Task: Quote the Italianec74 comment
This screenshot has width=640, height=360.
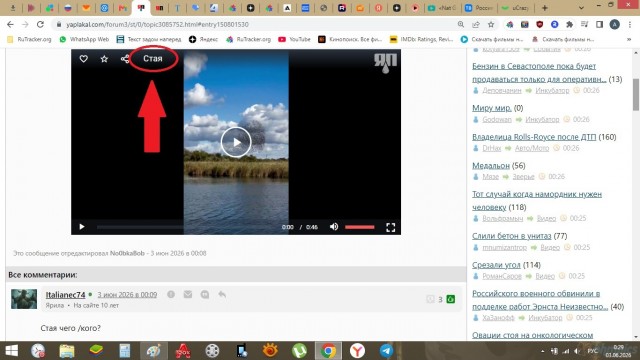Action: coord(205,294)
